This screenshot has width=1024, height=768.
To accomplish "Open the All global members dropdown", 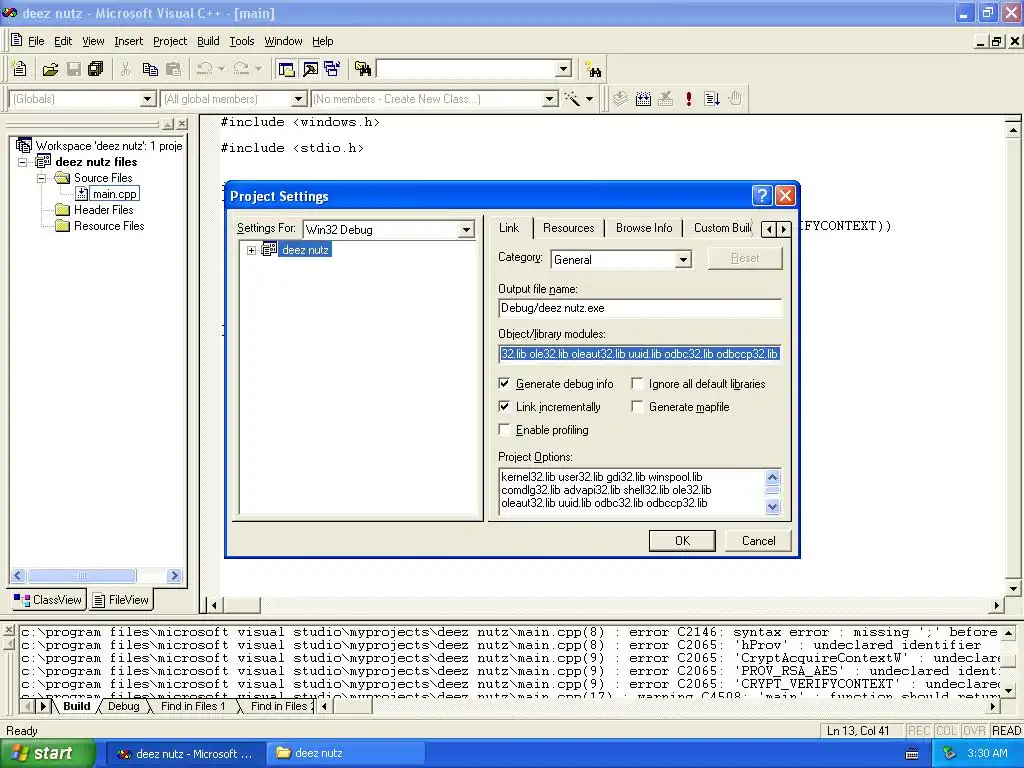I will pyautogui.click(x=298, y=99).
